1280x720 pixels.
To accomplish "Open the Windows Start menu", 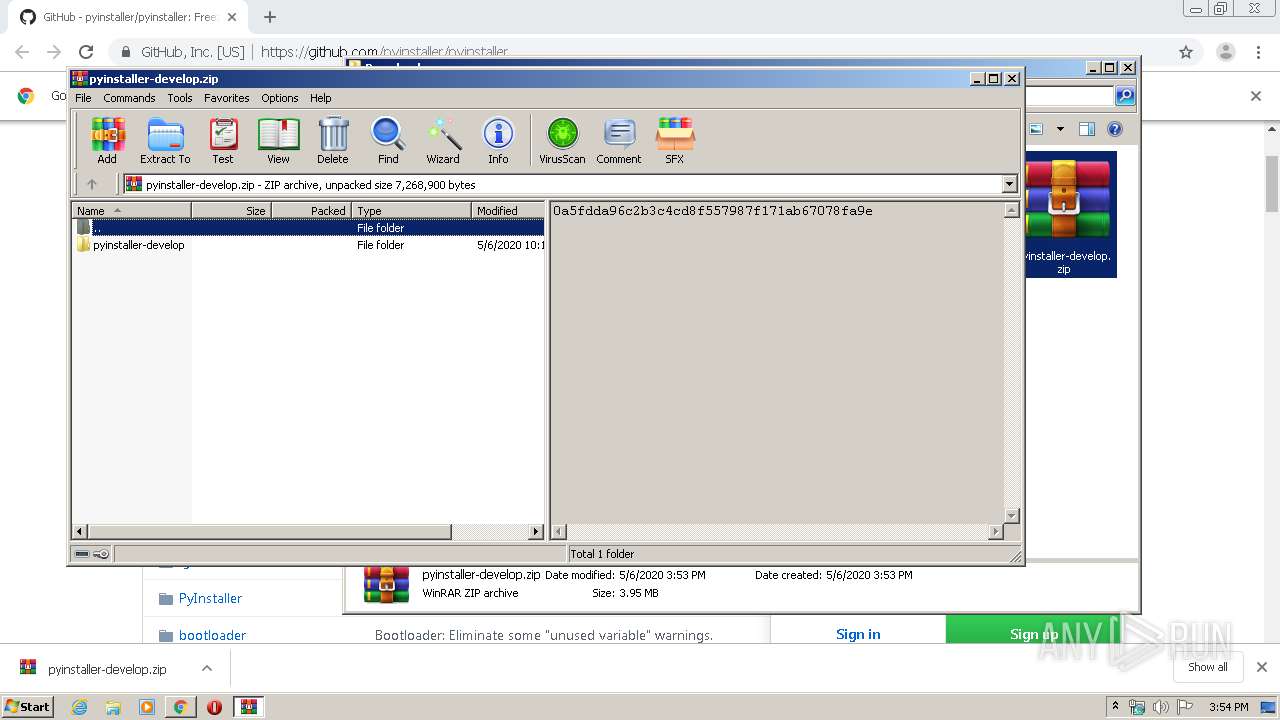I will [28, 706].
